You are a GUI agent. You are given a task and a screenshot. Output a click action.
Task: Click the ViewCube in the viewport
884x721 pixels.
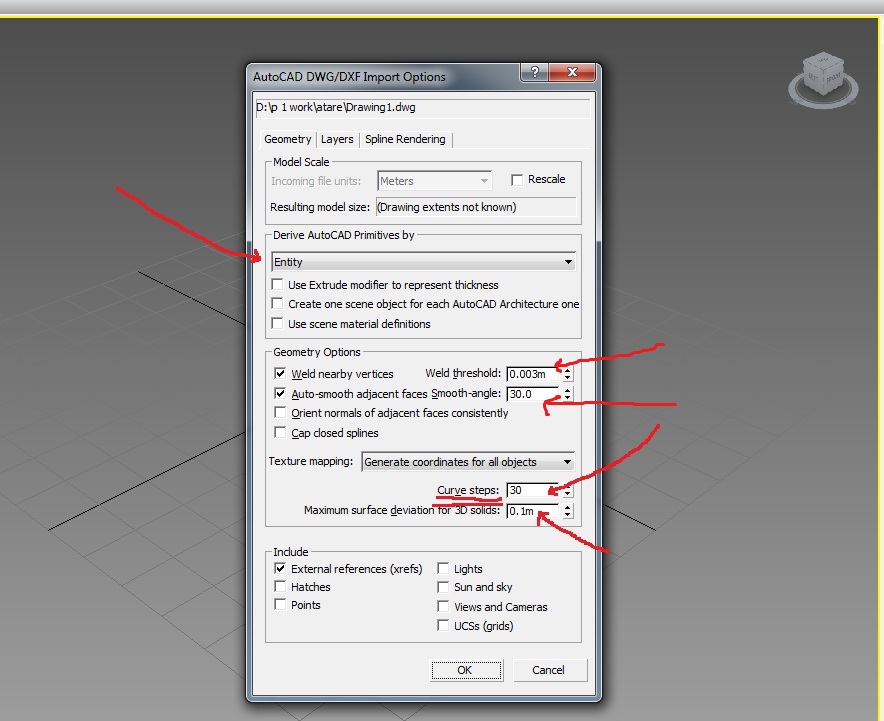tap(823, 79)
